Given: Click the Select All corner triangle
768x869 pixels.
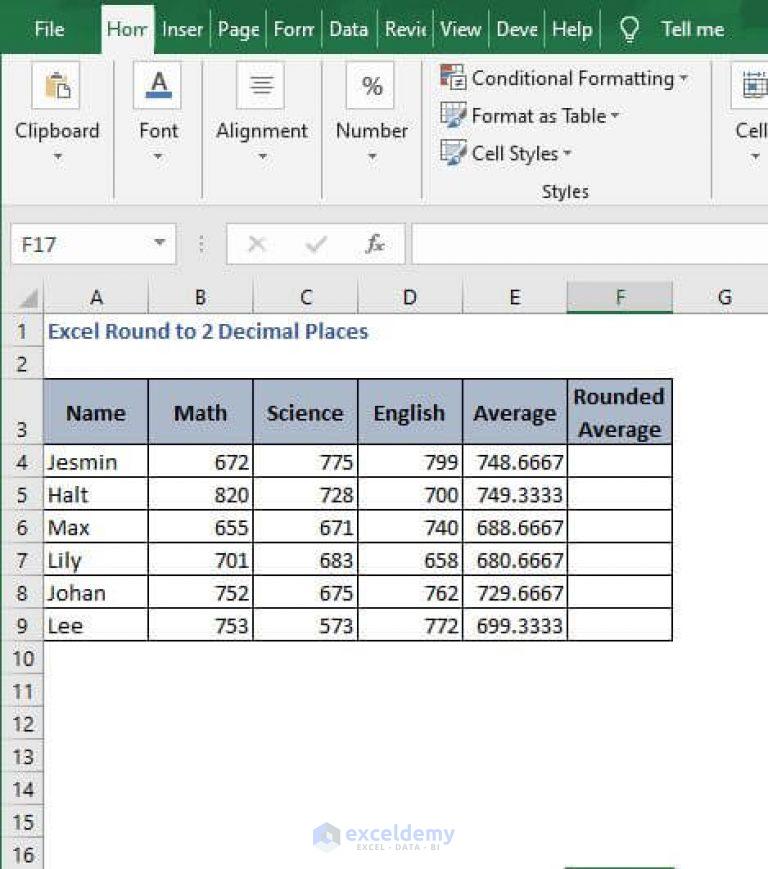Looking at the screenshot, I should (28, 298).
